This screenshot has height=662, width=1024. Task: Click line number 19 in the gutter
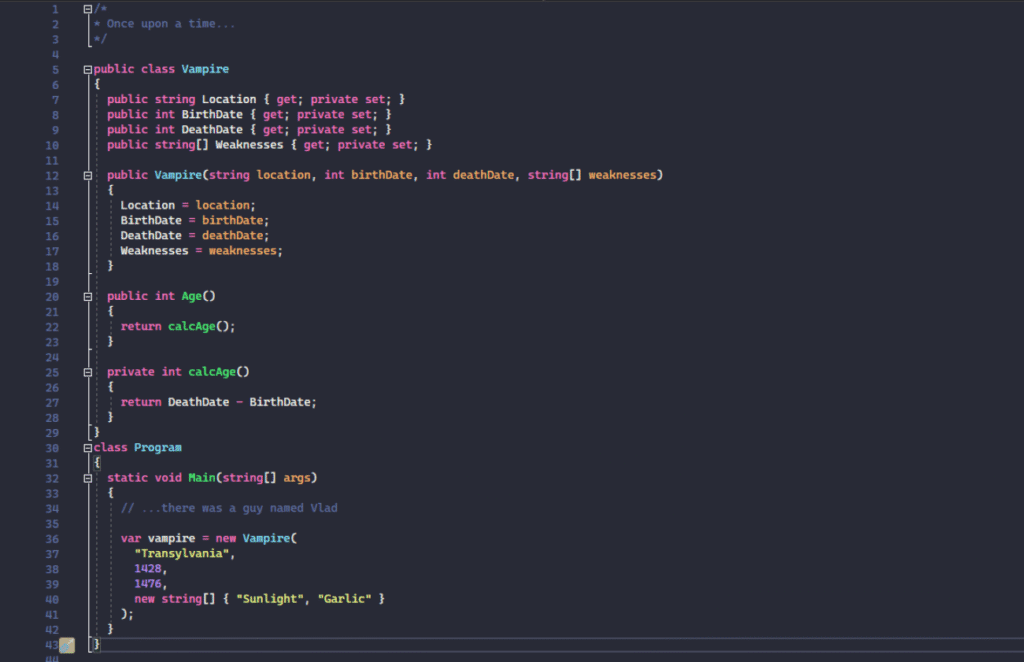(x=52, y=282)
